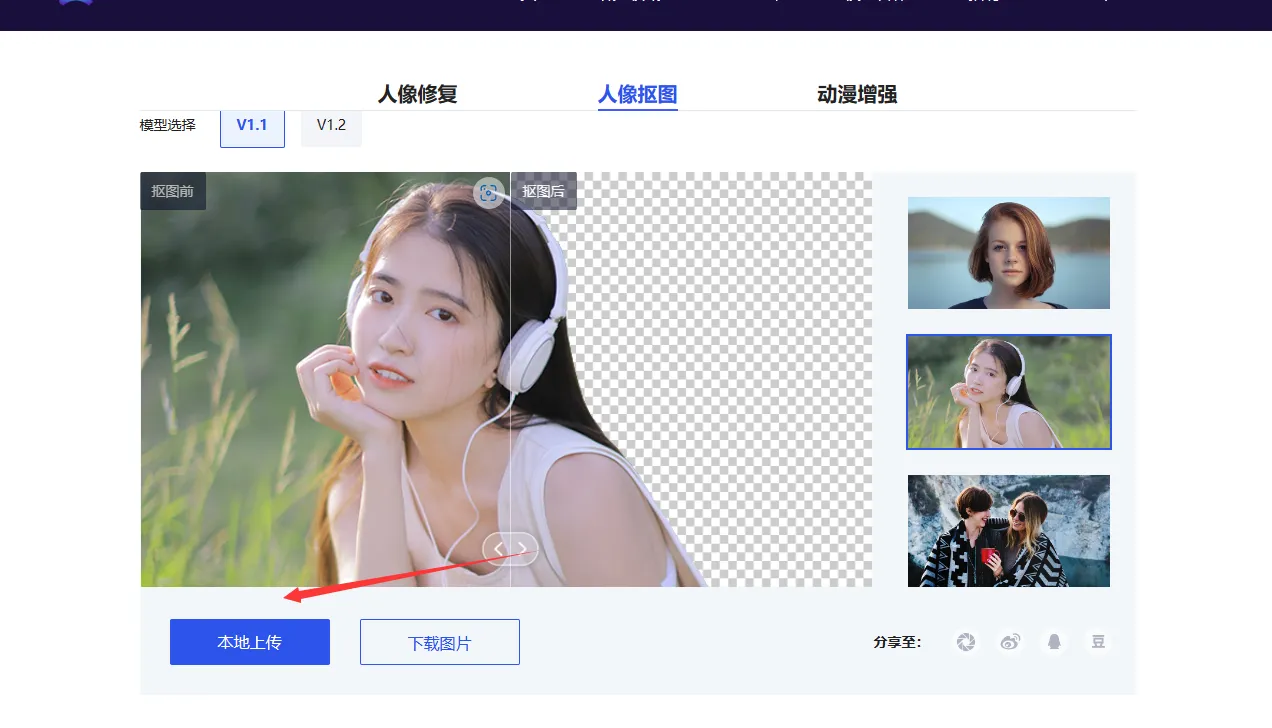Select the two laughing women thumbnail

point(1008,531)
